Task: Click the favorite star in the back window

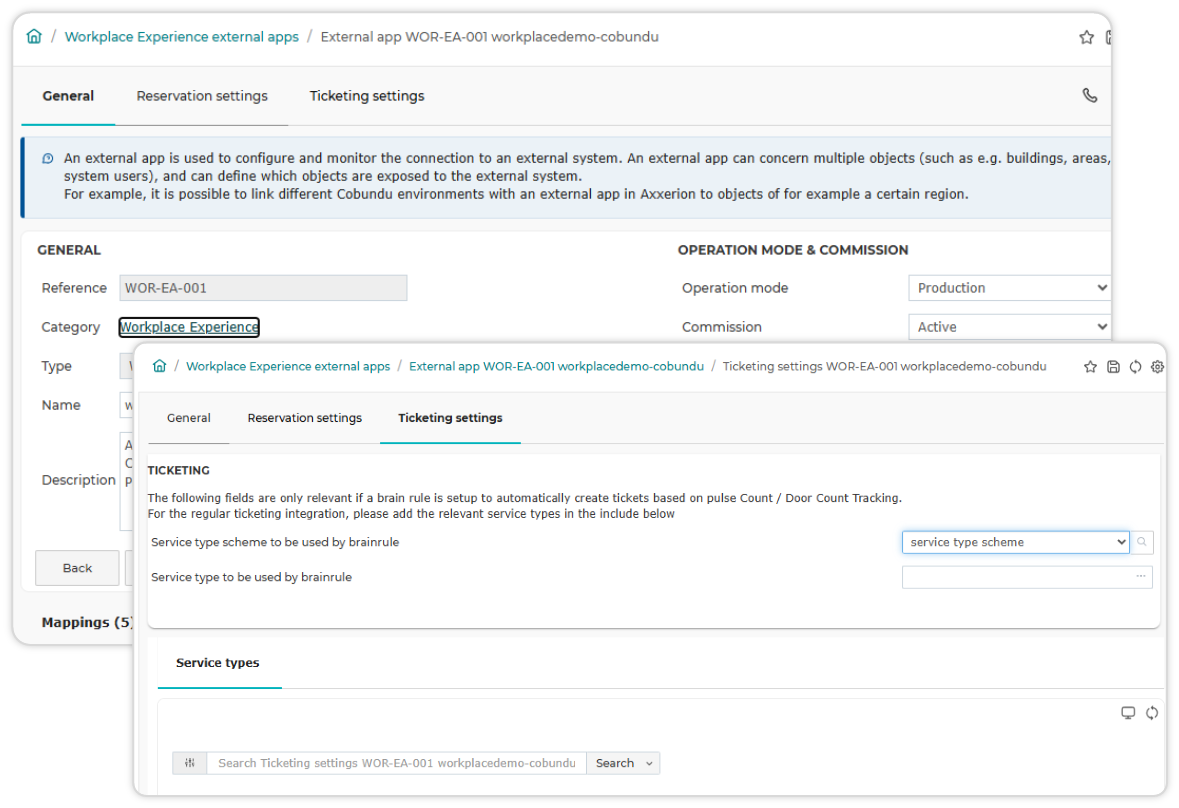Action: [x=1087, y=37]
